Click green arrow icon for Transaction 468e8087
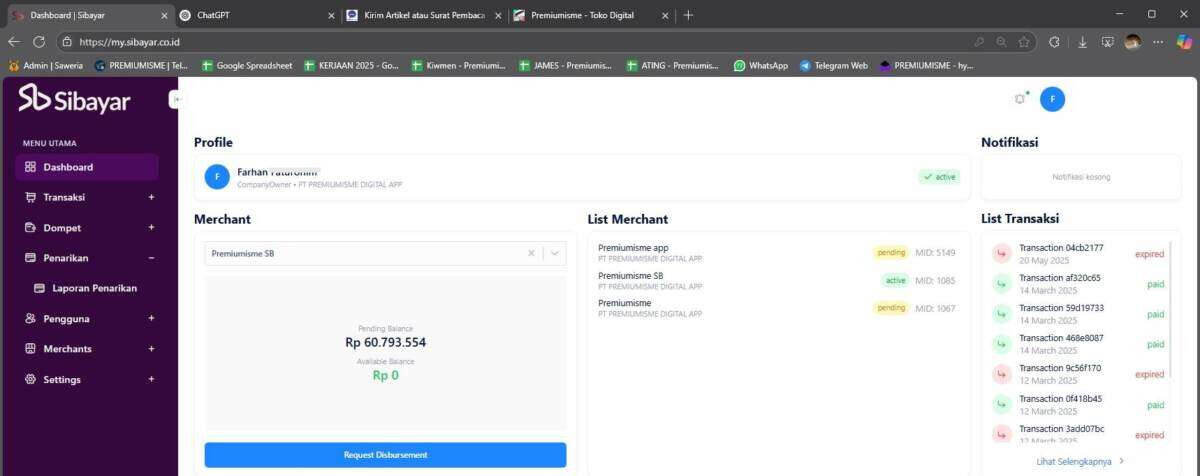This screenshot has width=1200, height=476. point(1002,344)
